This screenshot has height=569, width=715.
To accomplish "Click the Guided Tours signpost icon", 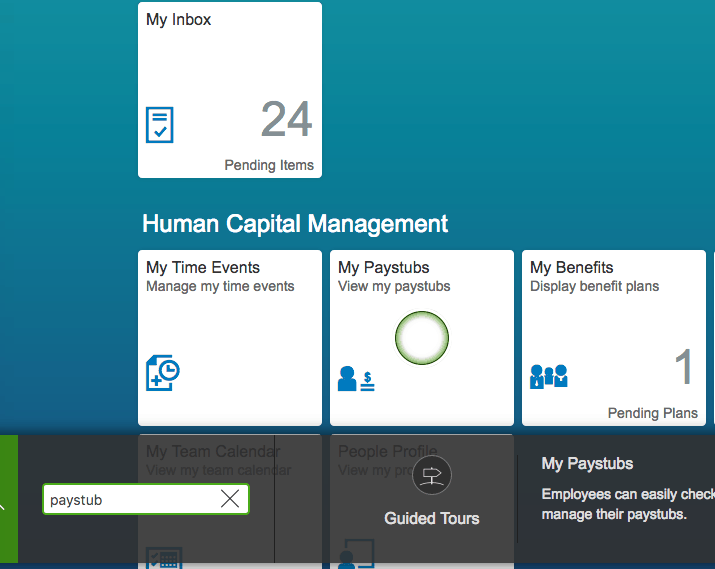I will pyautogui.click(x=432, y=475).
